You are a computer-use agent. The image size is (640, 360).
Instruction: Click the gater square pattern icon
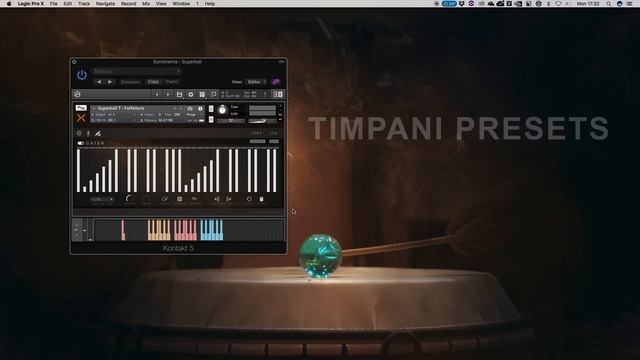point(179,199)
